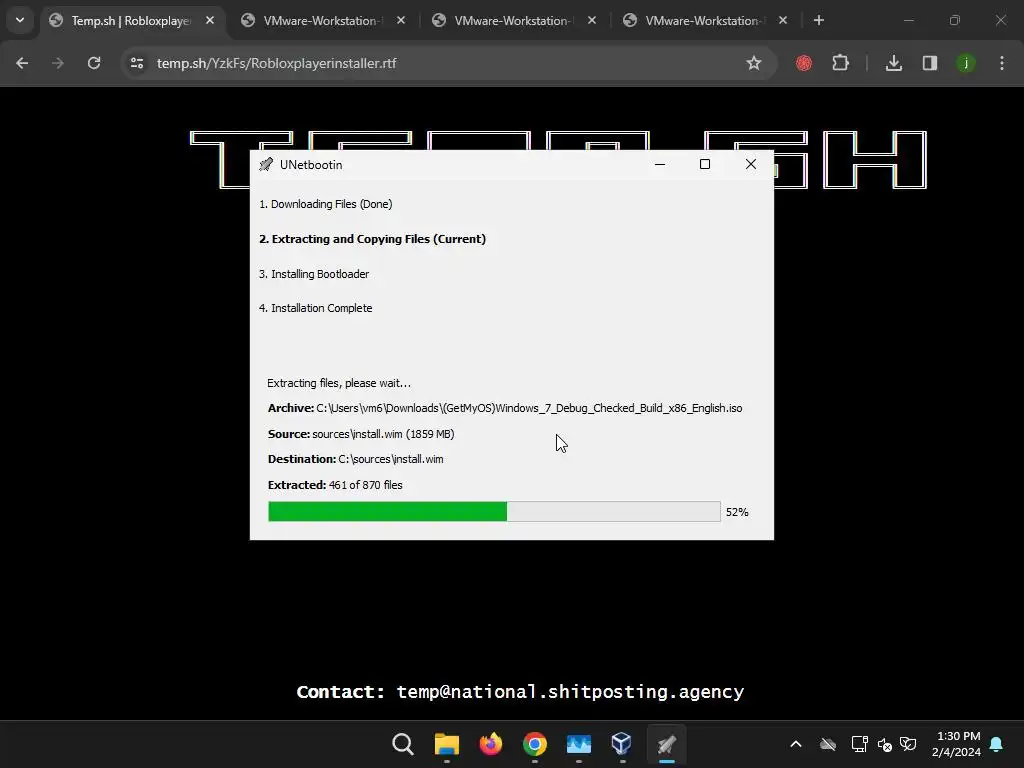The width and height of the screenshot is (1024, 768).
Task: Open Chrome three-dot menu
Action: click(1002, 63)
